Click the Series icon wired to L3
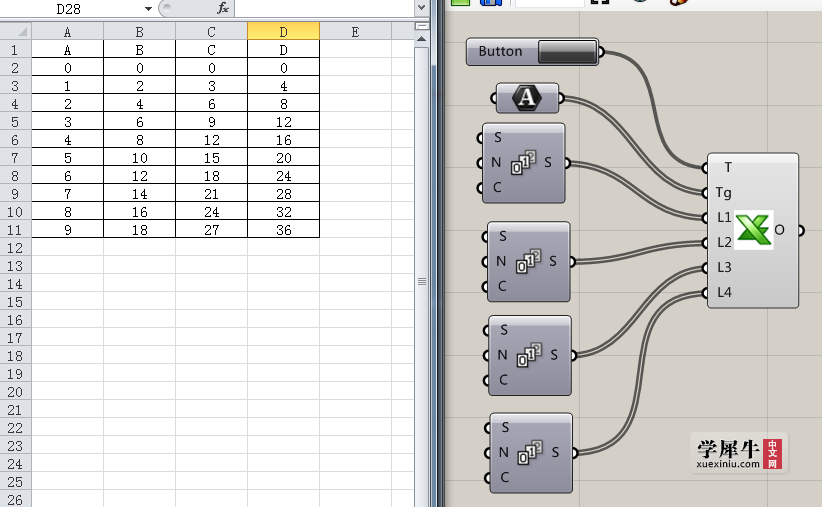 coord(529,355)
